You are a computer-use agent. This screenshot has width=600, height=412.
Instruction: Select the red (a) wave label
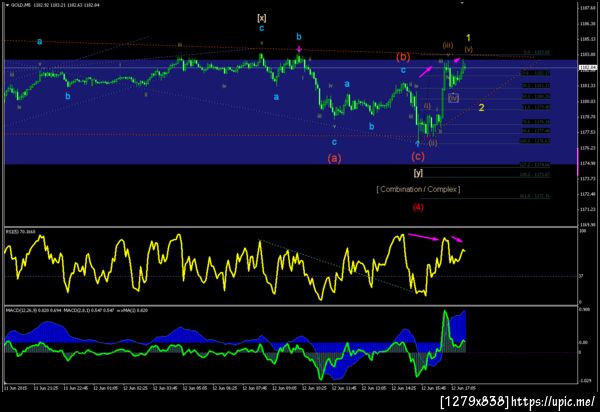(x=334, y=158)
